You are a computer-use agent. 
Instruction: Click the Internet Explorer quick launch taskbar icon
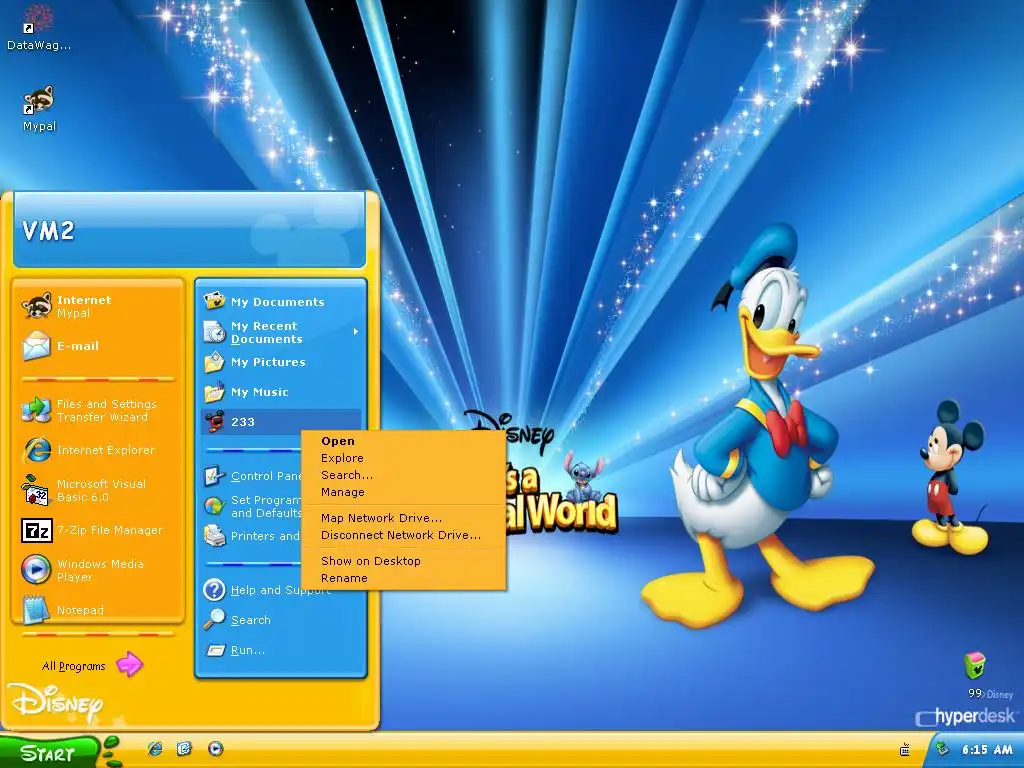tap(155, 749)
